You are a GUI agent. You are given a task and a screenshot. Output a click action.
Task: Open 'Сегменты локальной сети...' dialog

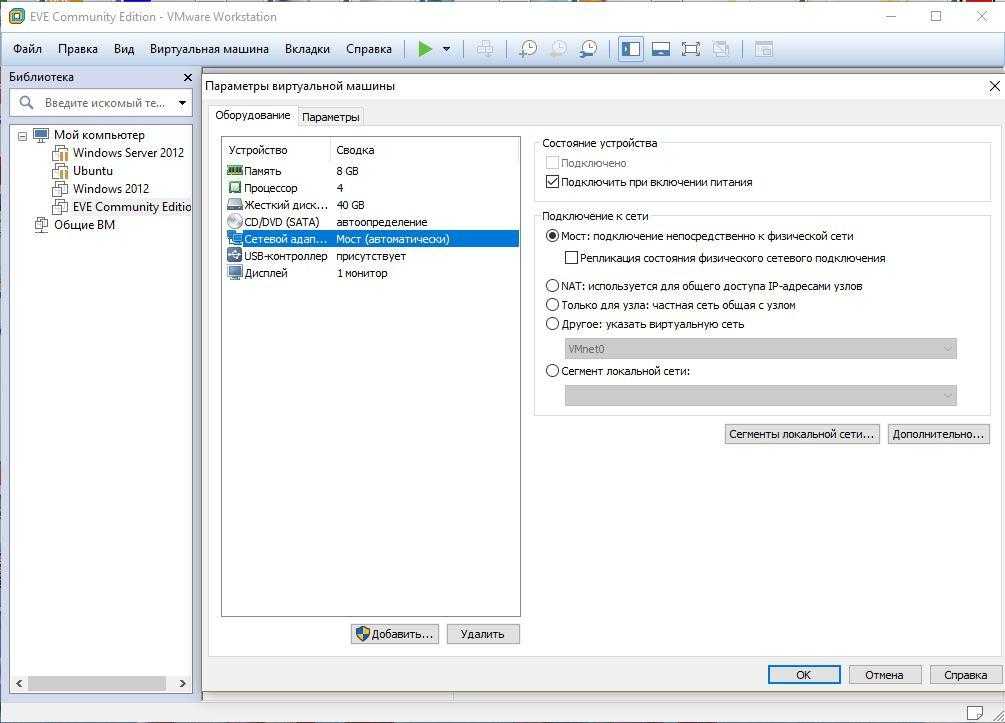[802, 434]
